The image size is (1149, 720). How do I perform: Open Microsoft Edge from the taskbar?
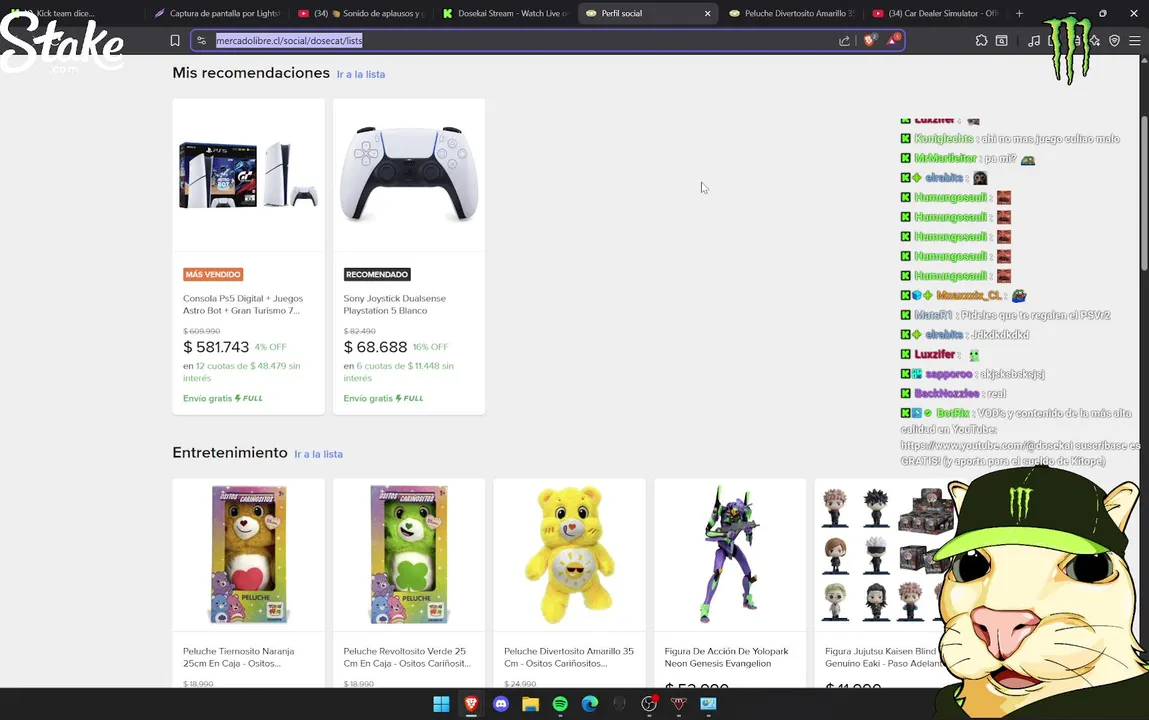(x=590, y=704)
